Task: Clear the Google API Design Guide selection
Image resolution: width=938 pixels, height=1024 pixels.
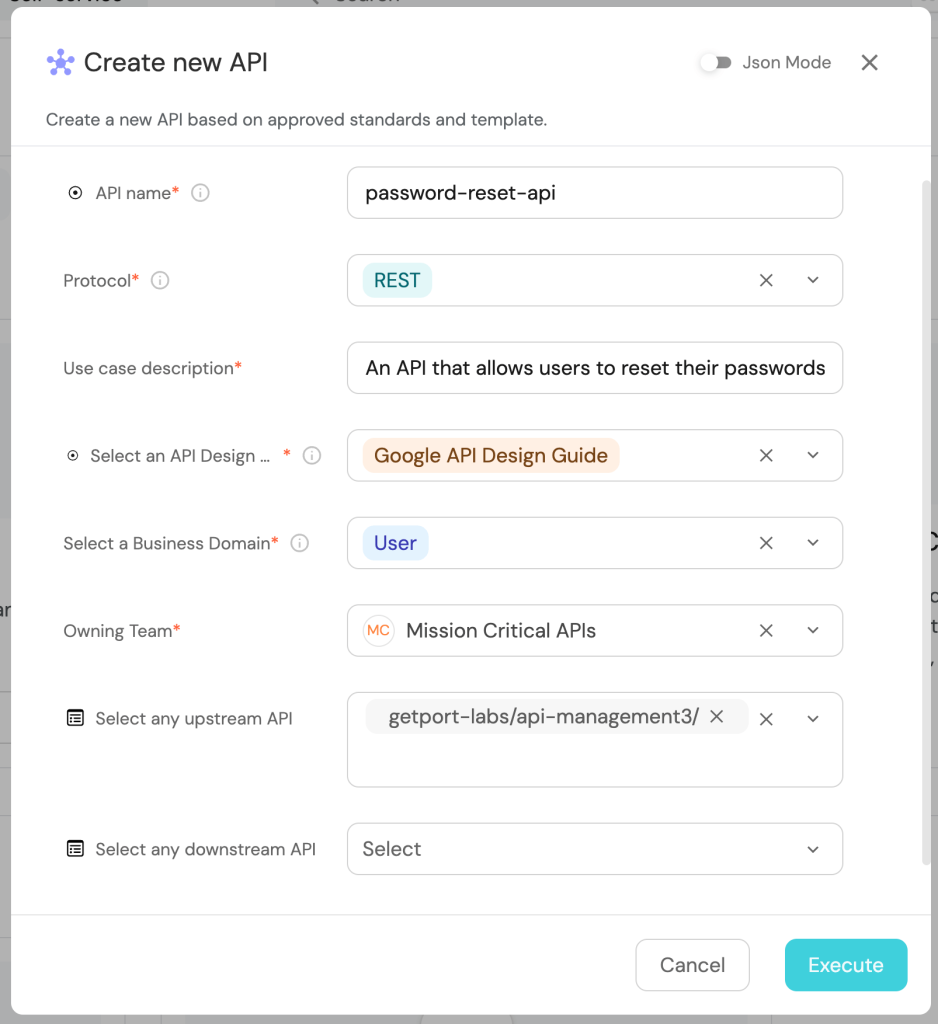Action: click(x=766, y=456)
